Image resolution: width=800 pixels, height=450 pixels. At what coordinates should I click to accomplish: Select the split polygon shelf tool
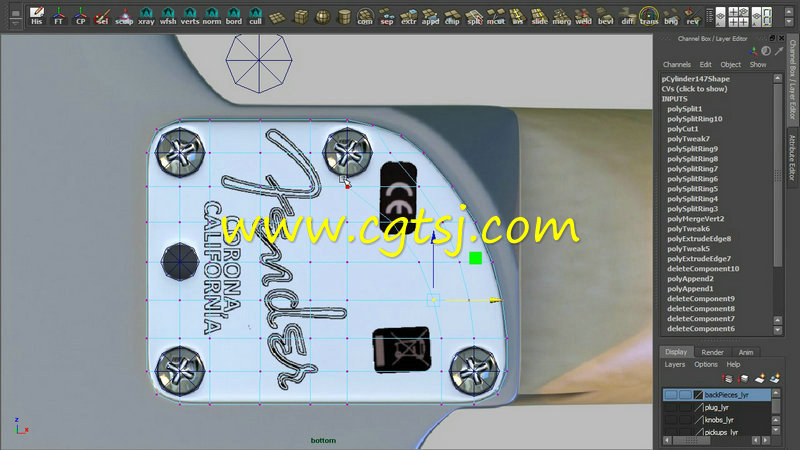point(474,16)
